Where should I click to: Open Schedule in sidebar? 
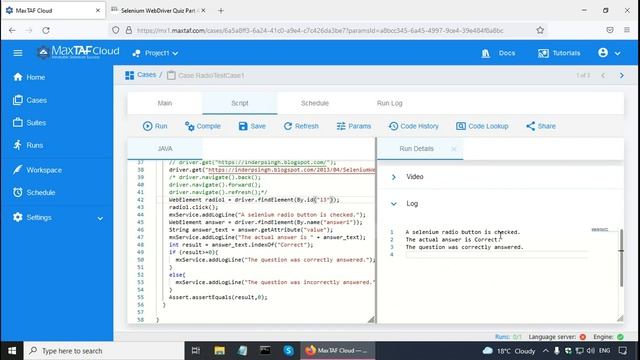(x=34, y=192)
